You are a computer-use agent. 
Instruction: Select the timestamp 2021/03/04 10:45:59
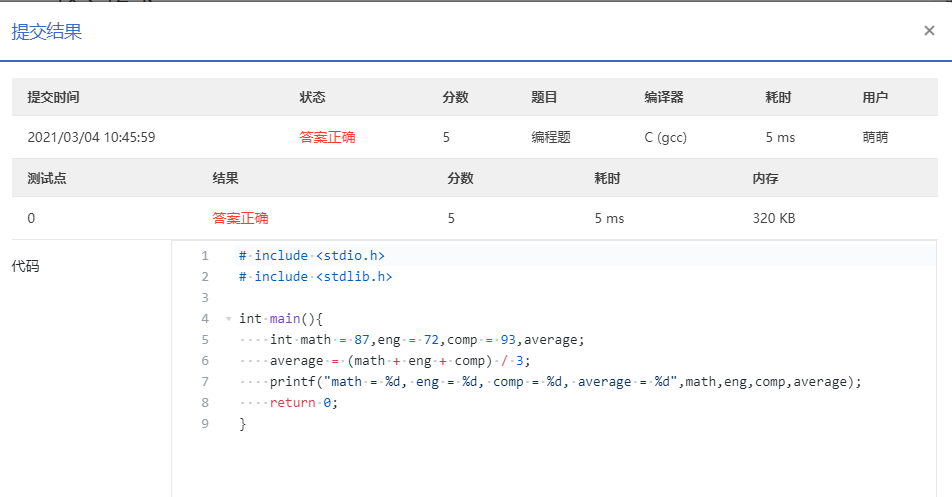[91, 137]
